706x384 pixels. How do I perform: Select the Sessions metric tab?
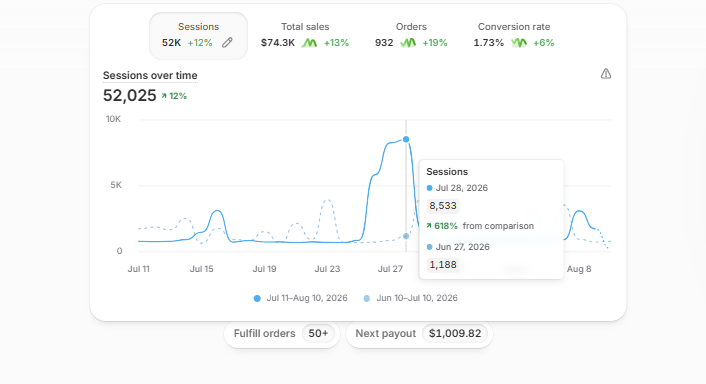click(199, 36)
